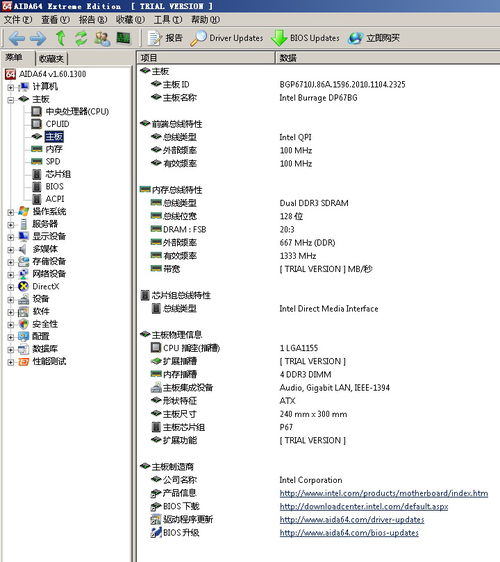This screenshot has height=562, width=500.
Task: Open intel.com motherboard product link
Action: [x=384, y=494]
